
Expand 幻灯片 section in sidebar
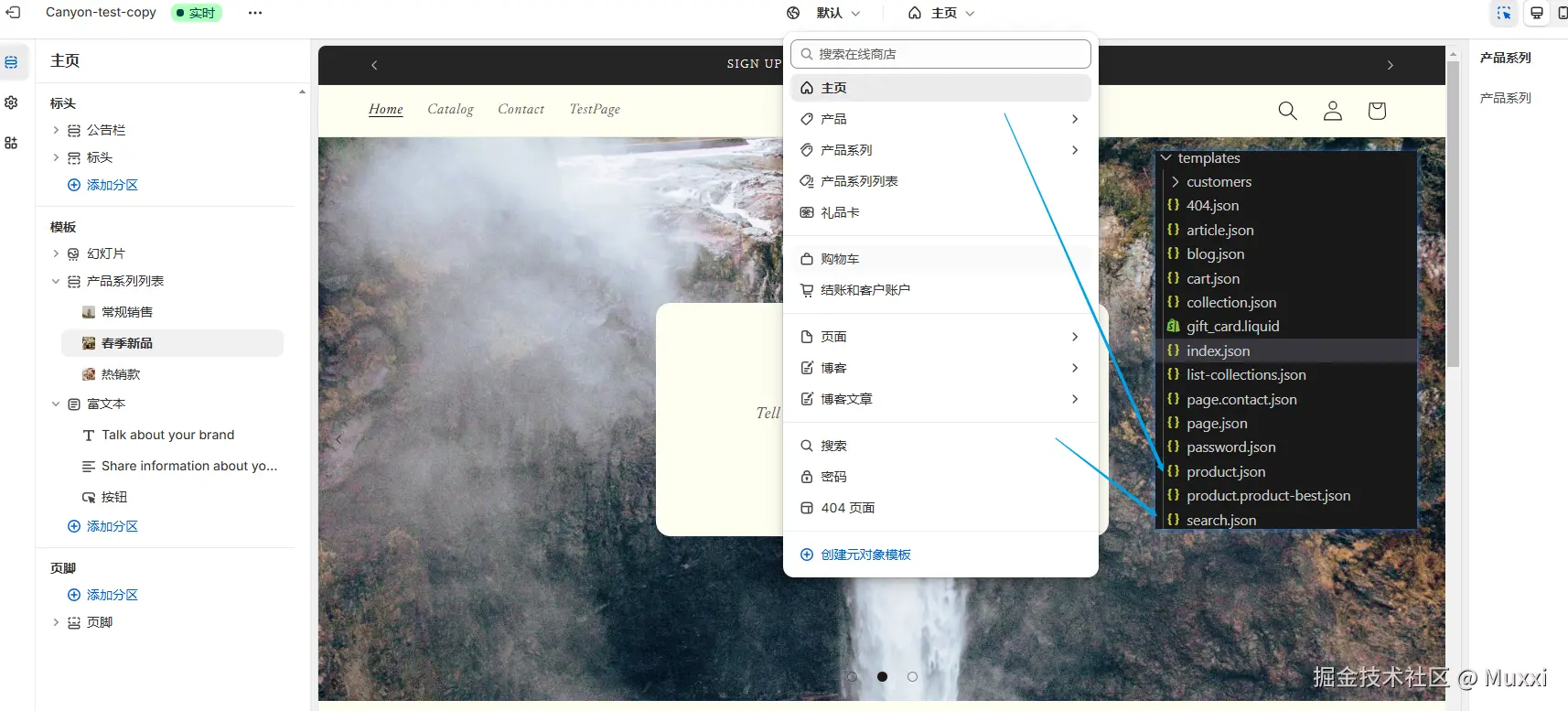[x=56, y=253]
